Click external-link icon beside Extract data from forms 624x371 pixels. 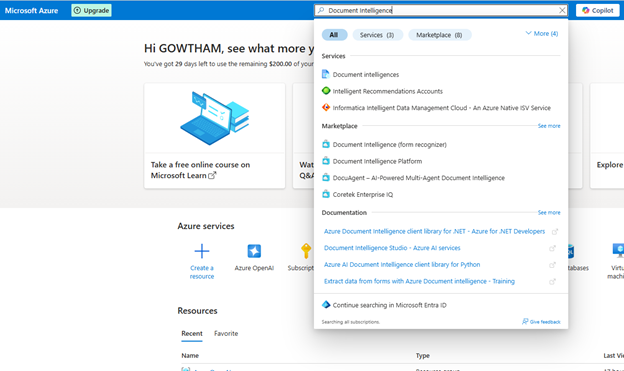tap(552, 282)
